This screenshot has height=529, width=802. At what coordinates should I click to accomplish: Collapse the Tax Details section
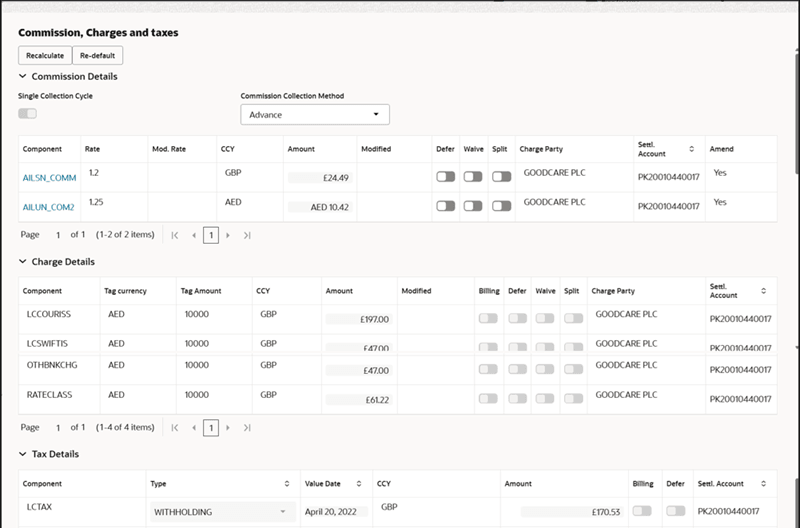point(23,454)
